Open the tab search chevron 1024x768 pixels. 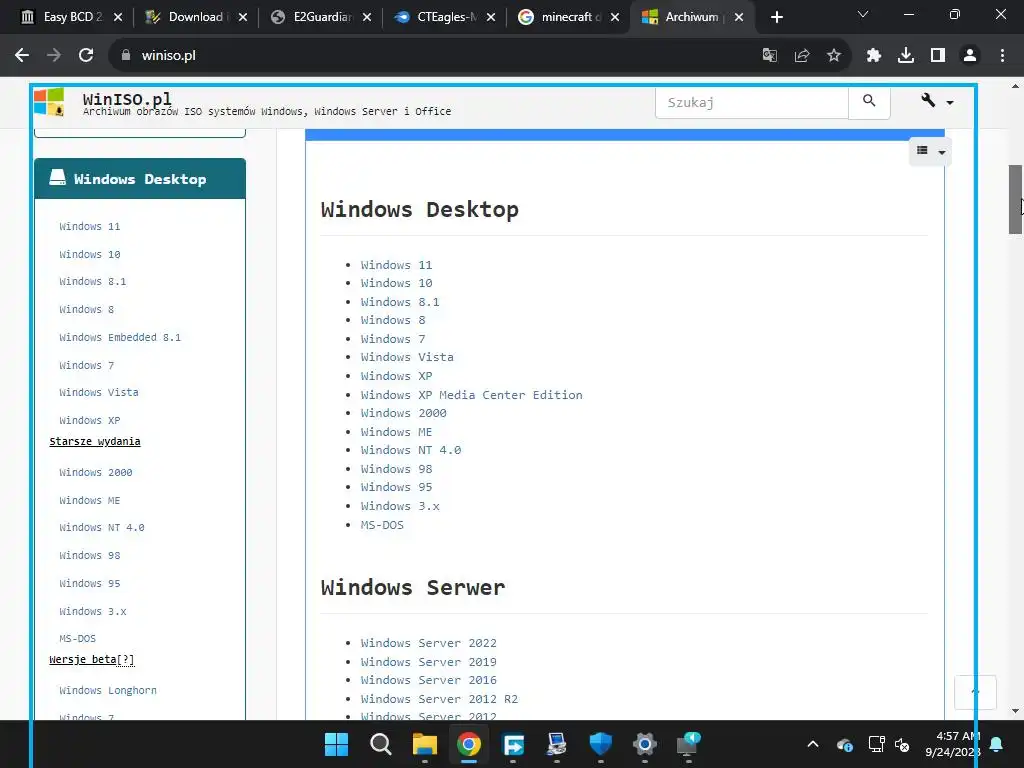pyautogui.click(x=863, y=14)
